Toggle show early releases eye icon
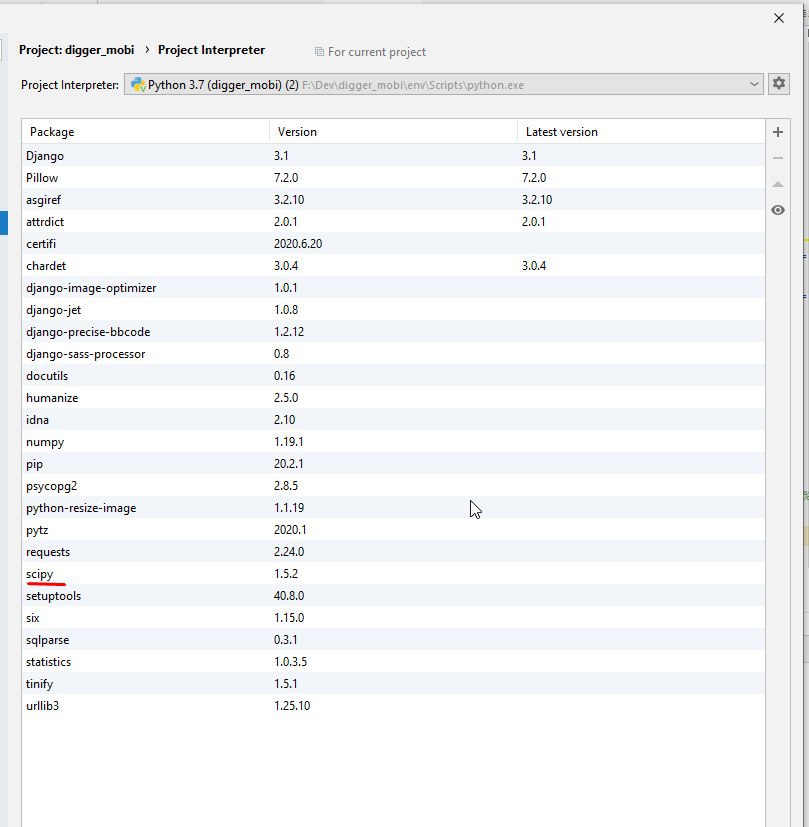Screen dimensions: 809x827 coord(778,210)
